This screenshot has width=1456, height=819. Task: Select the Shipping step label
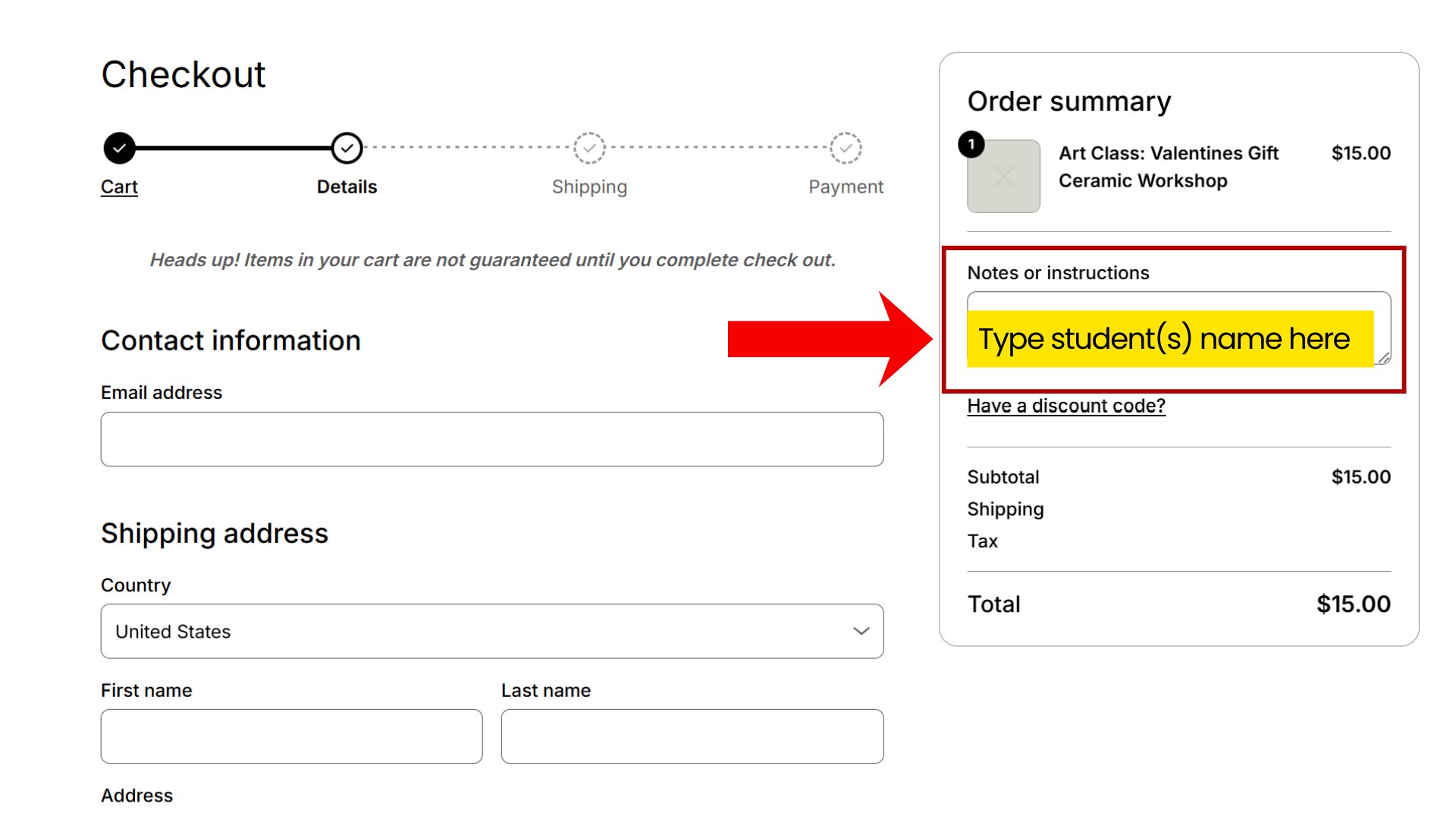coord(589,187)
